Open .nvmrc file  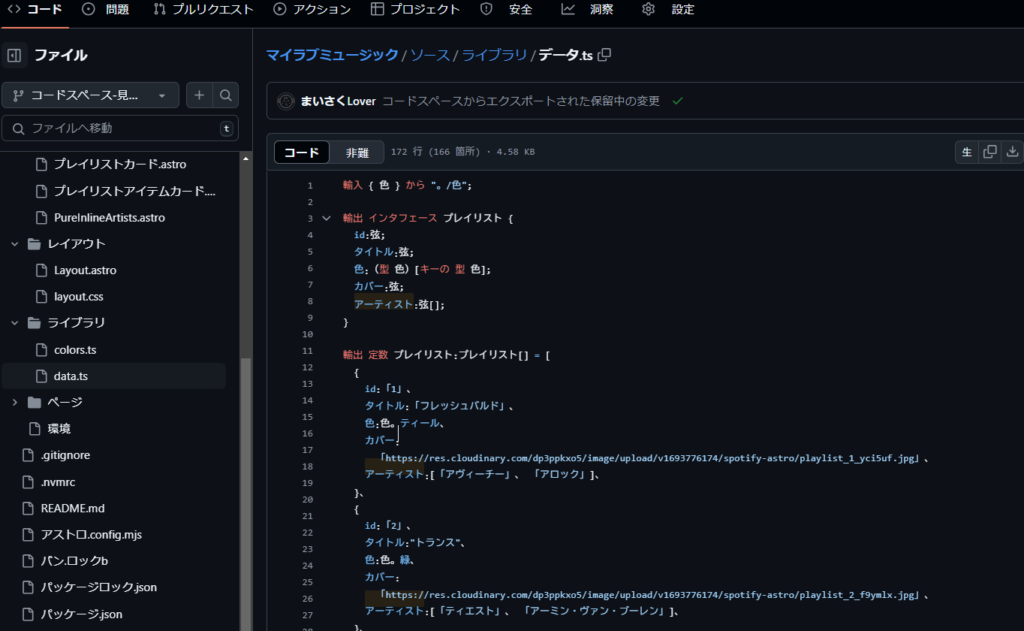[x=57, y=482]
